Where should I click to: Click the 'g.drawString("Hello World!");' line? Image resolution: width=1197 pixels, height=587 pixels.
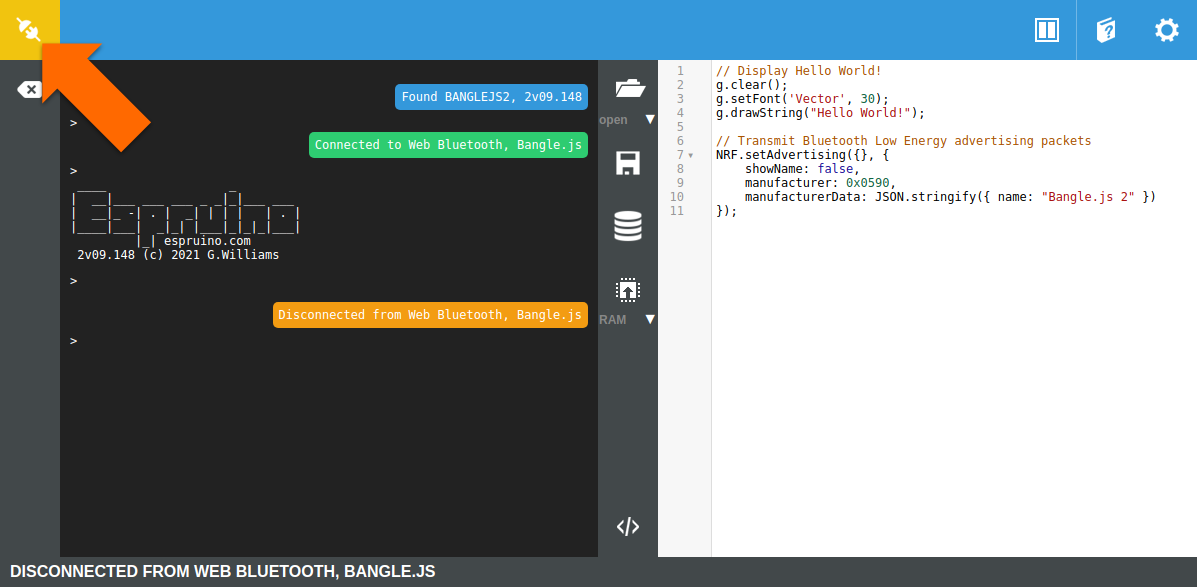point(820,113)
